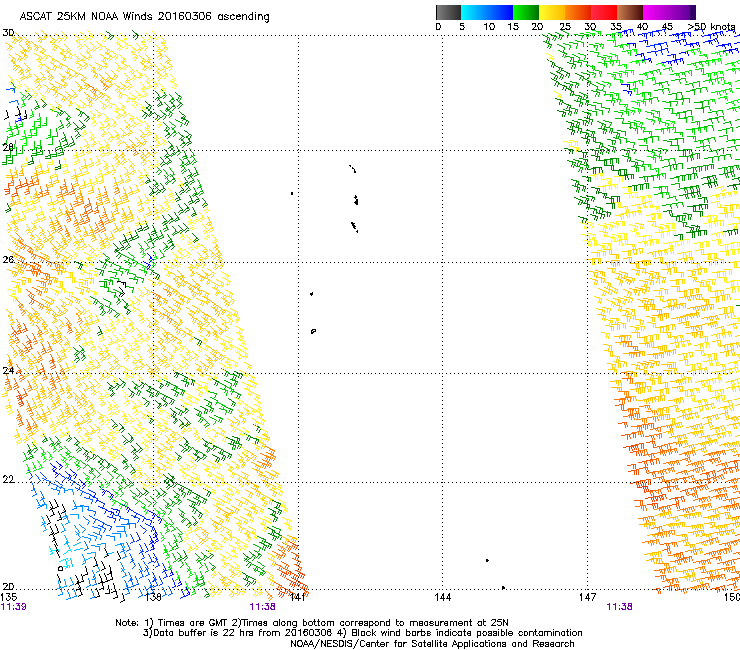
Task: Click the legend scale label "10"
Action: coord(489,27)
